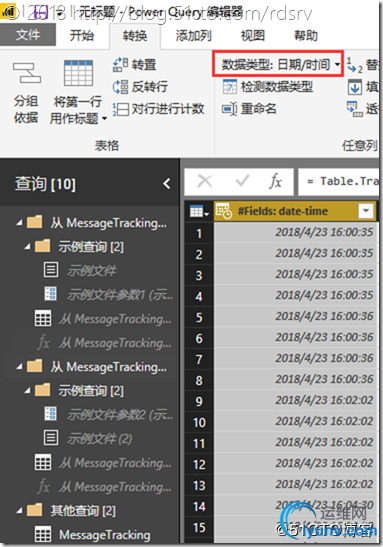The height and width of the screenshot is (547, 383).
Task: Click row 9 cell 2018/4/23 16:02:02
Action: (295, 400)
